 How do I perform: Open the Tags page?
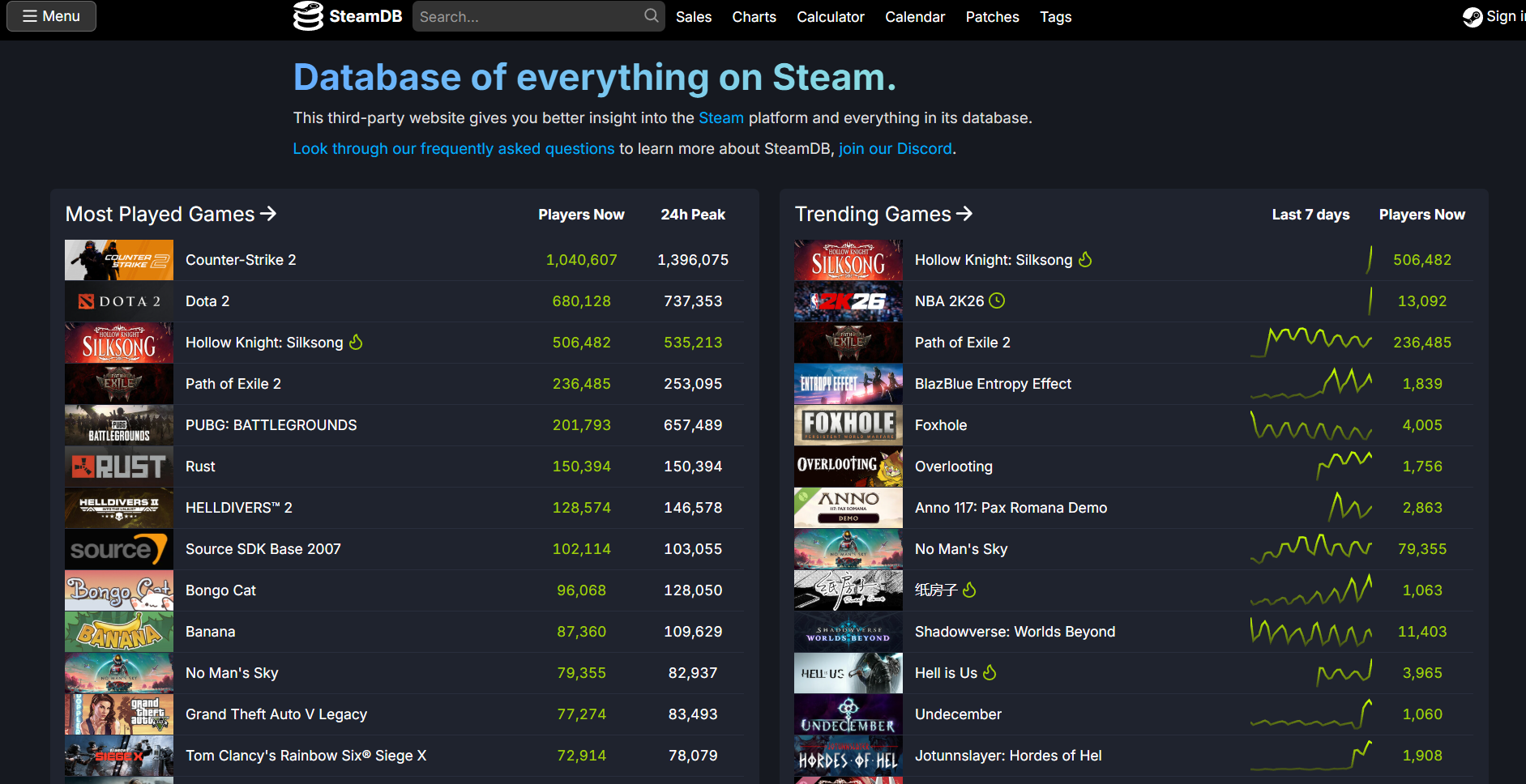tap(1055, 17)
